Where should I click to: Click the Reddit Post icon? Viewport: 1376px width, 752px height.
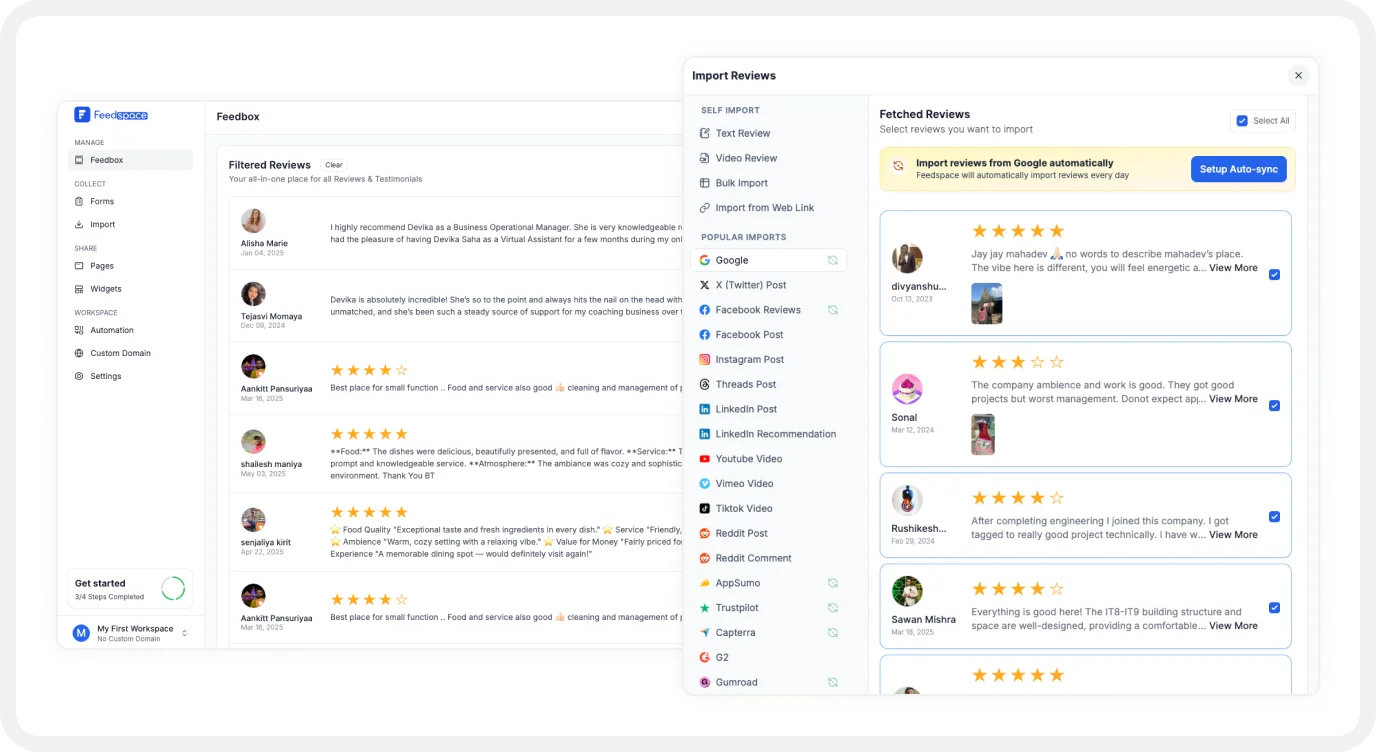point(705,534)
